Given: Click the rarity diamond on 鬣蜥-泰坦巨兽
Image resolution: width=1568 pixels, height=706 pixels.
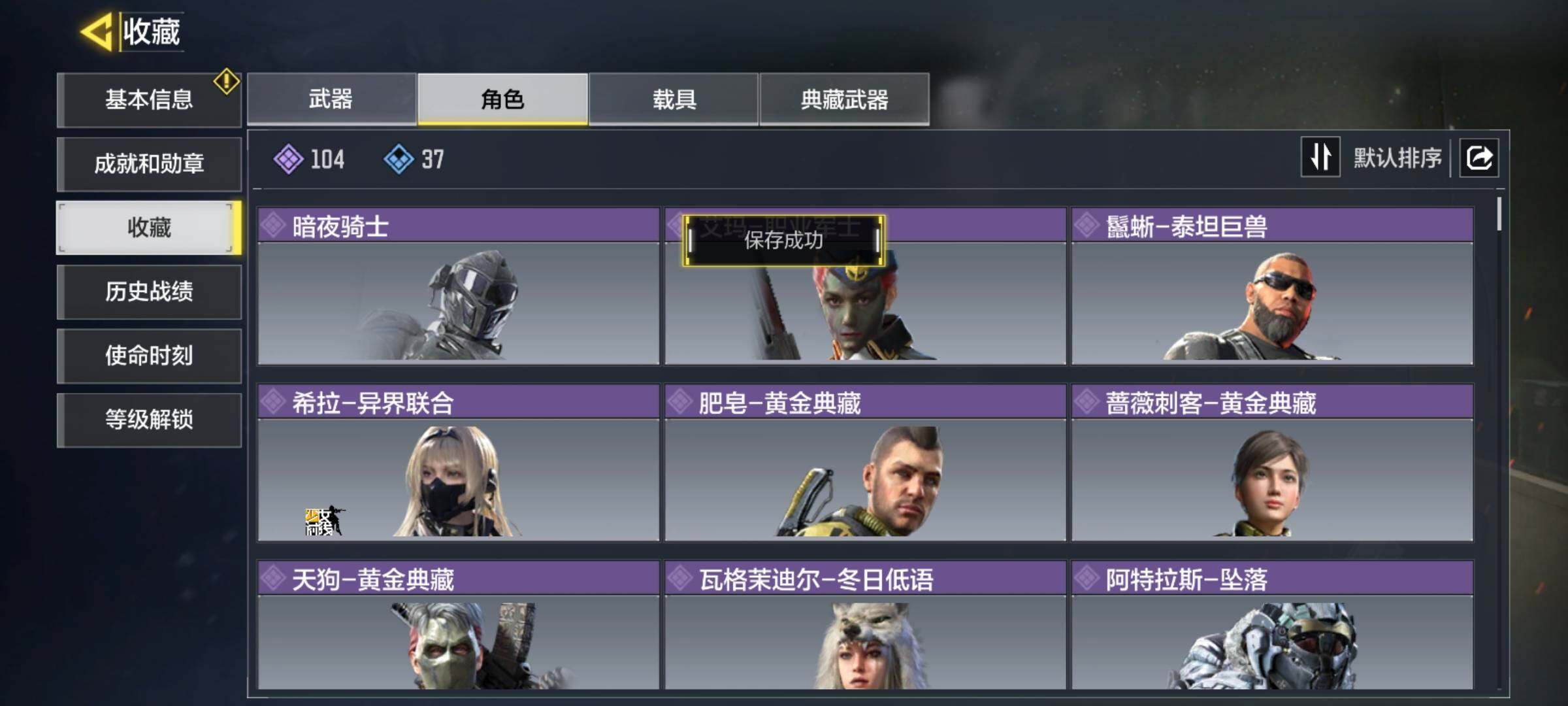Looking at the screenshot, I should (1086, 226).
